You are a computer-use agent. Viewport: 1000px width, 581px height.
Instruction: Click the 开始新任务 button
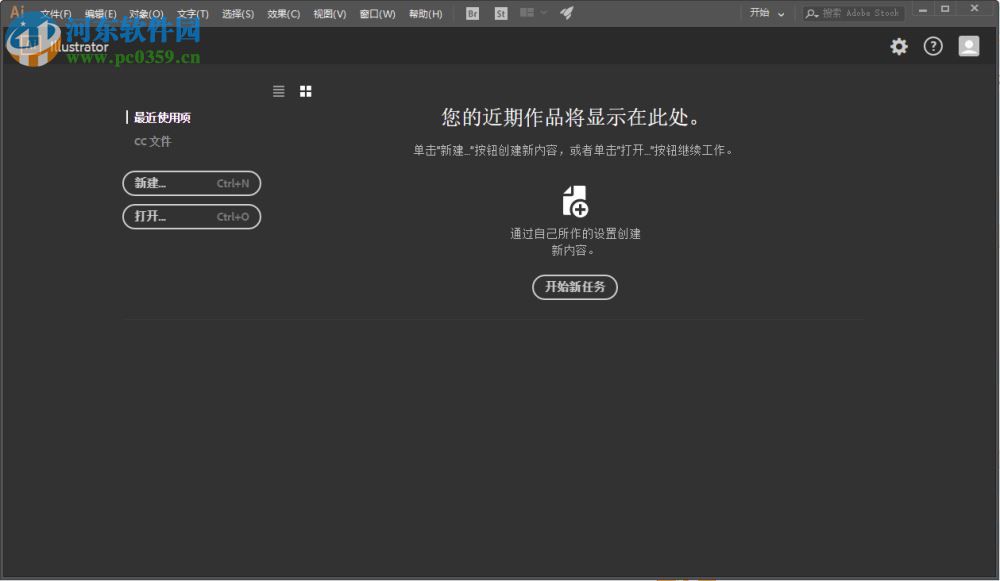[574, 287]
